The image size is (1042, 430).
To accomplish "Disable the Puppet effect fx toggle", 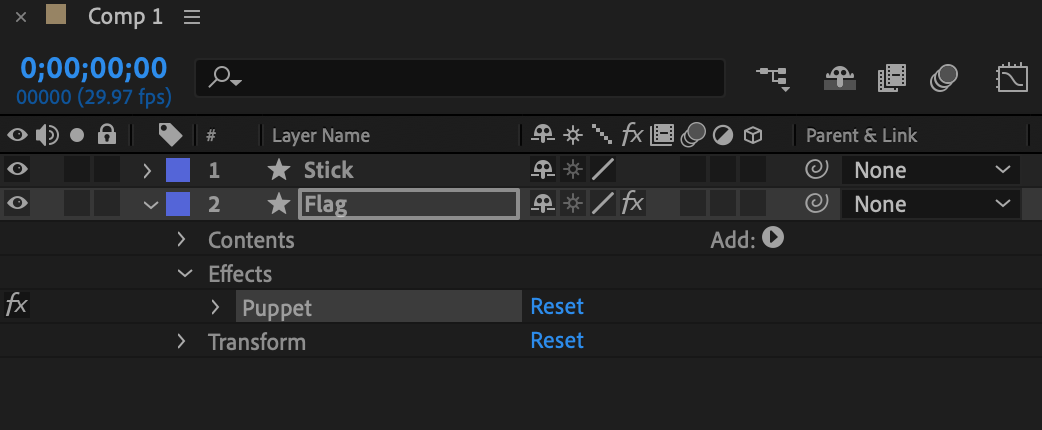I will click(16, 306).
